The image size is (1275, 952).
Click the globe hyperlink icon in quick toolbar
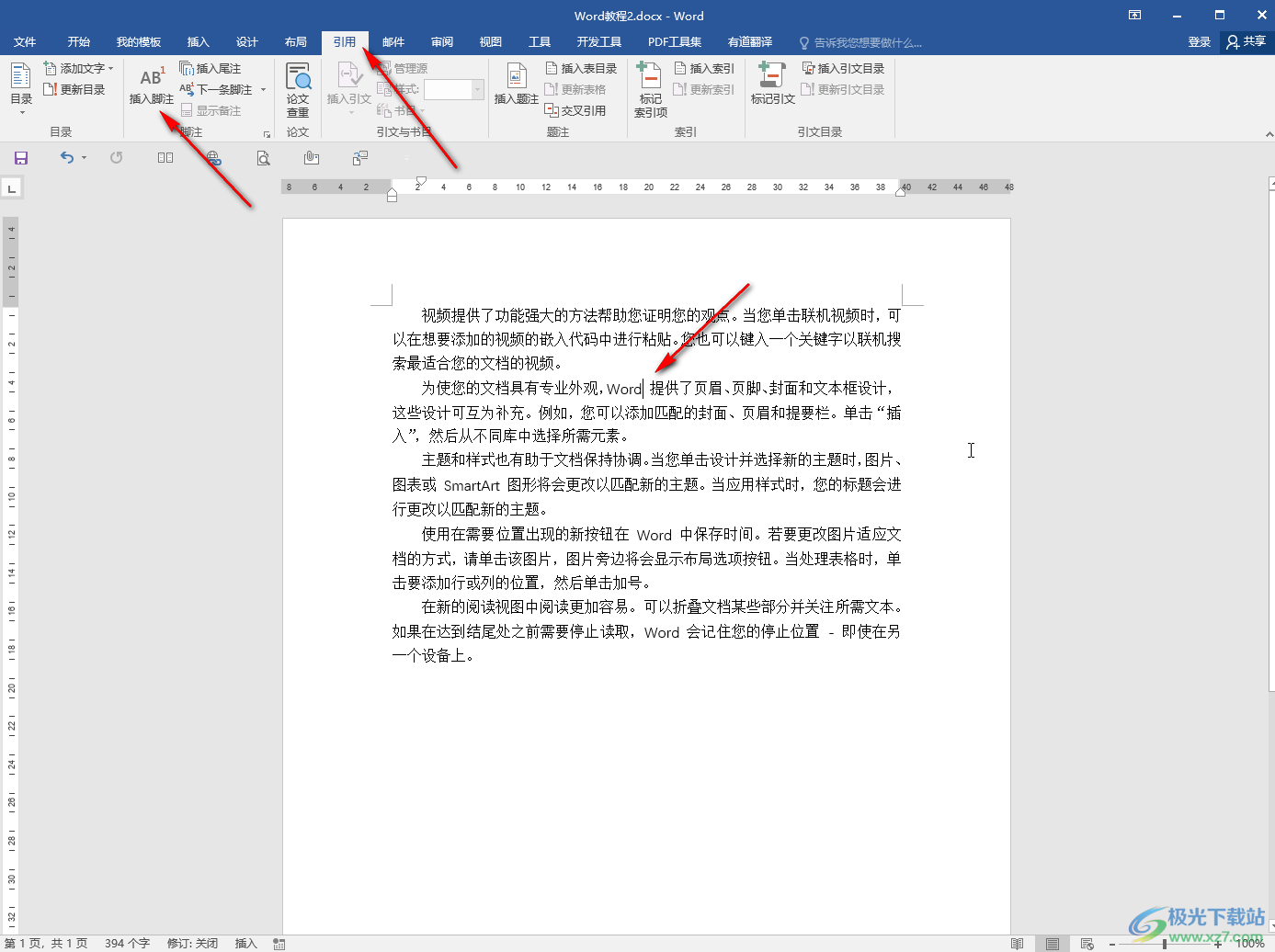pos(213,158)
